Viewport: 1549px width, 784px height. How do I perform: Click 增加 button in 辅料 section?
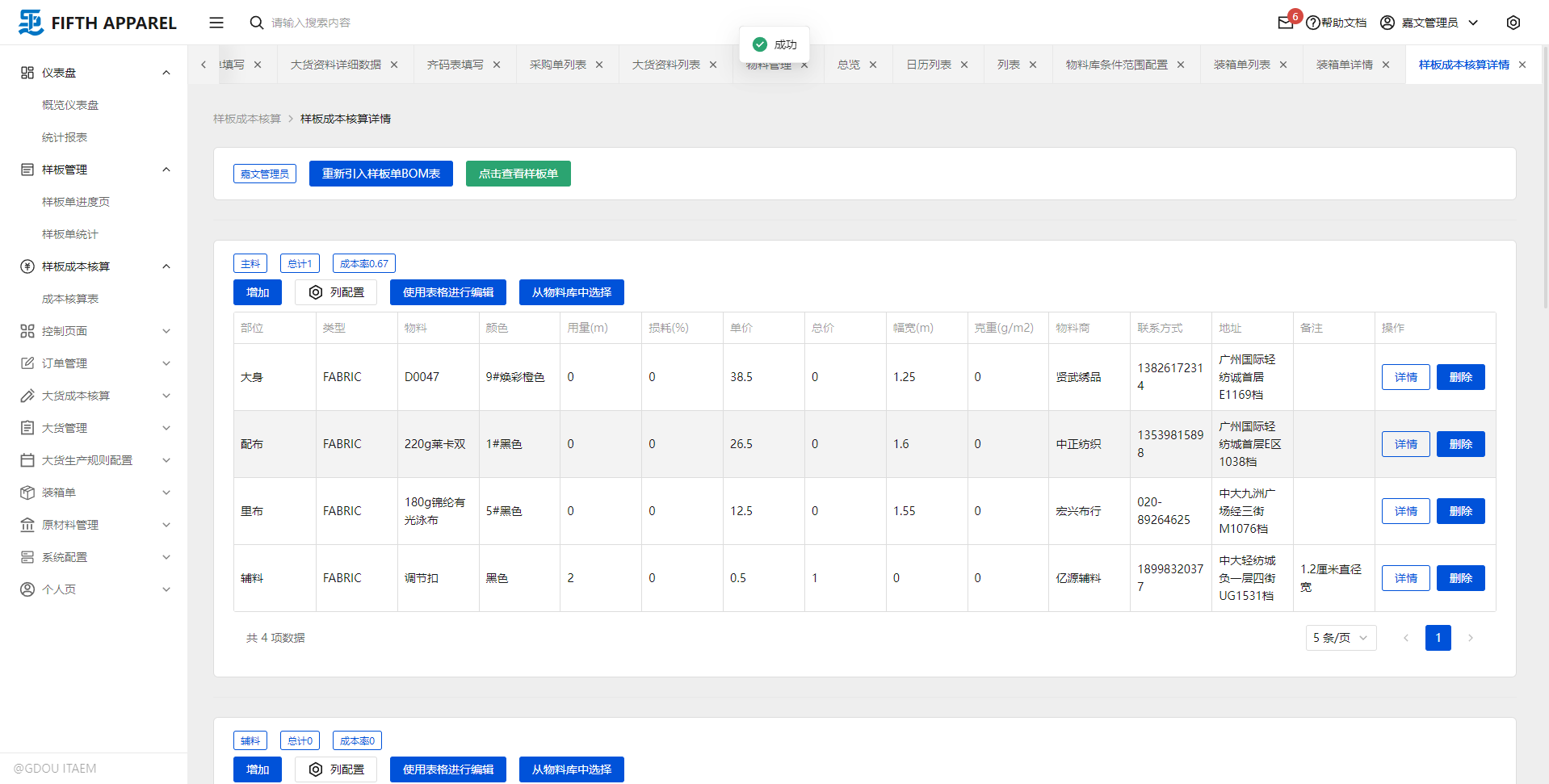[x=258, y=769]
